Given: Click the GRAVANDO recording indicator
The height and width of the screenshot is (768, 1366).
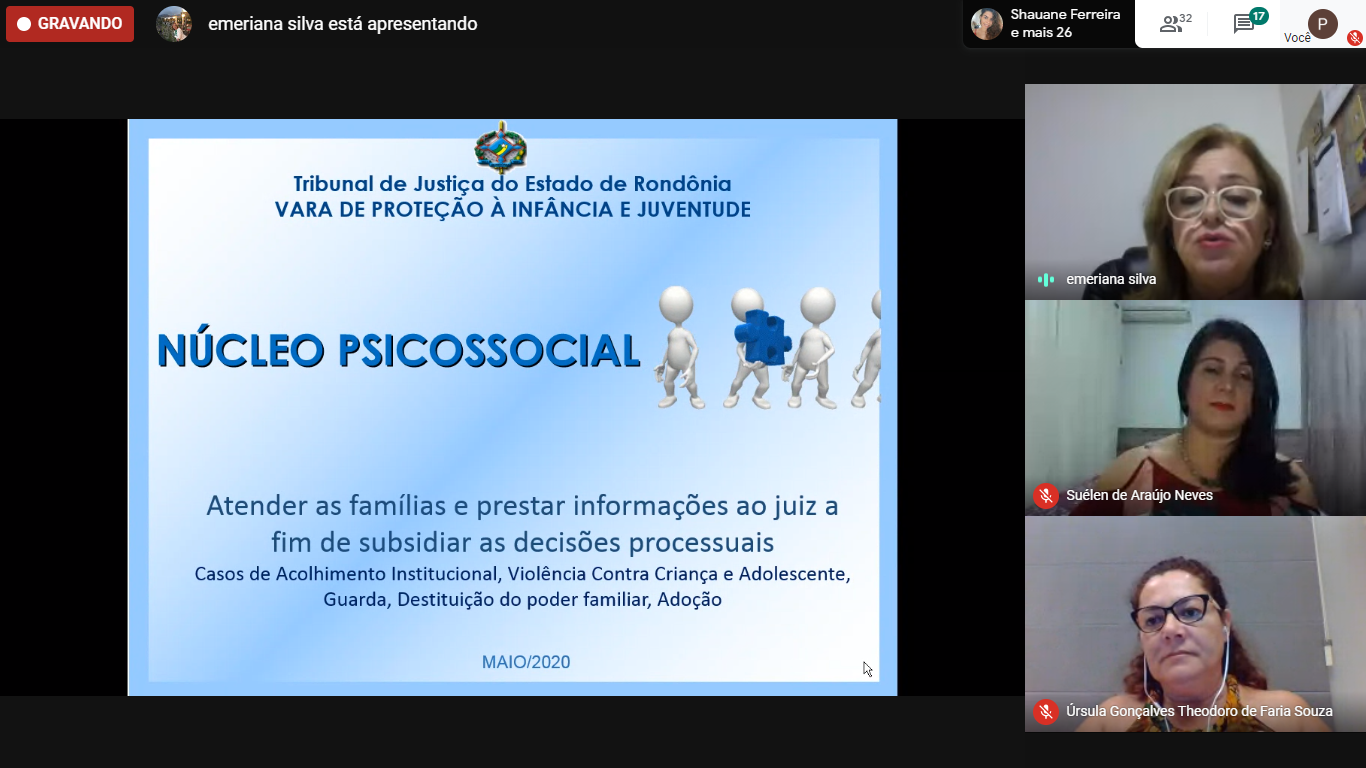Looking at the screenshot, I should (70, 24).
